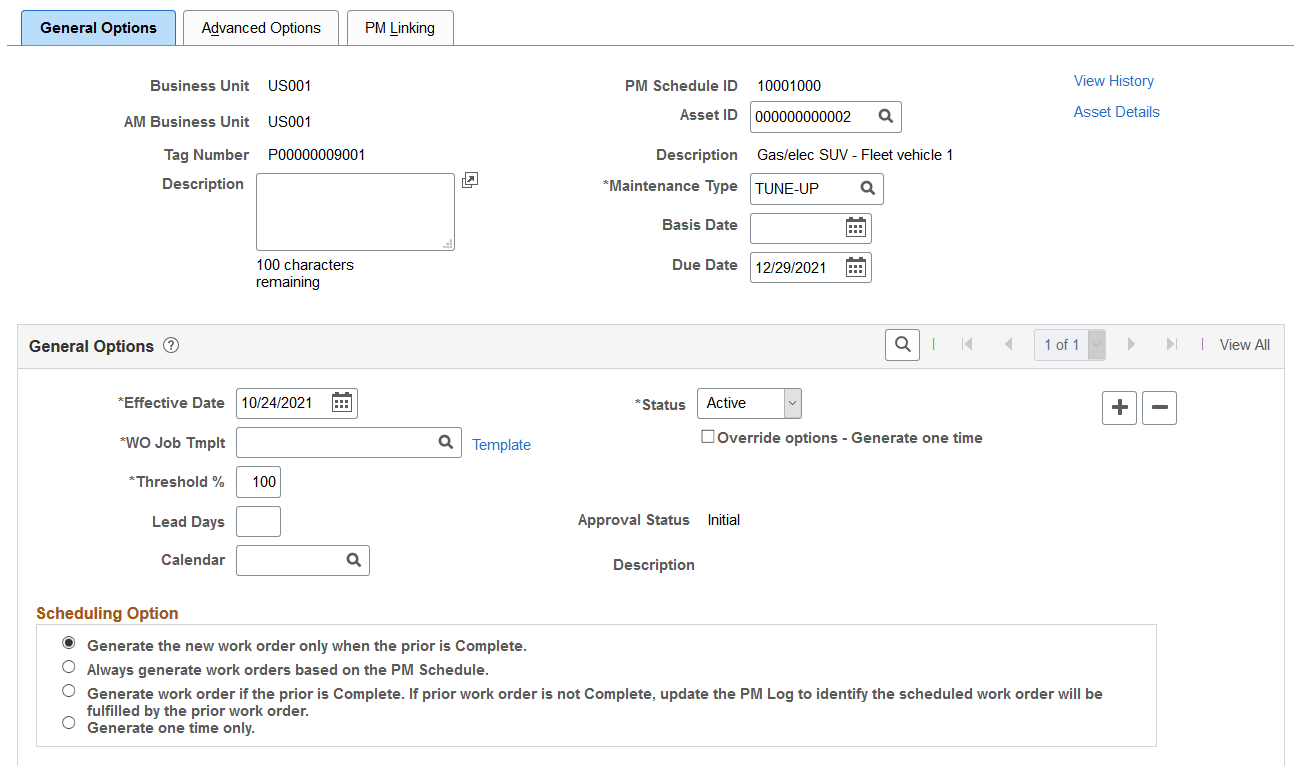This screenshot has width=1294, height=766.
Task: Select 'Generate work order if the prior is Complete' option
Action: tap(69, 691)
